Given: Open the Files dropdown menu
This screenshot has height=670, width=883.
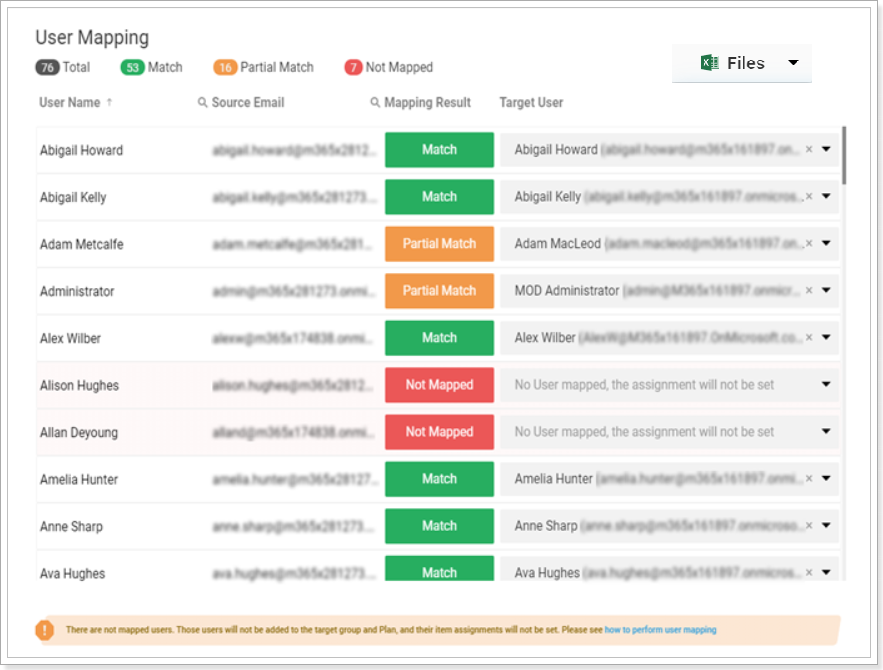Looking at the screenshot, I should point(793,62).
